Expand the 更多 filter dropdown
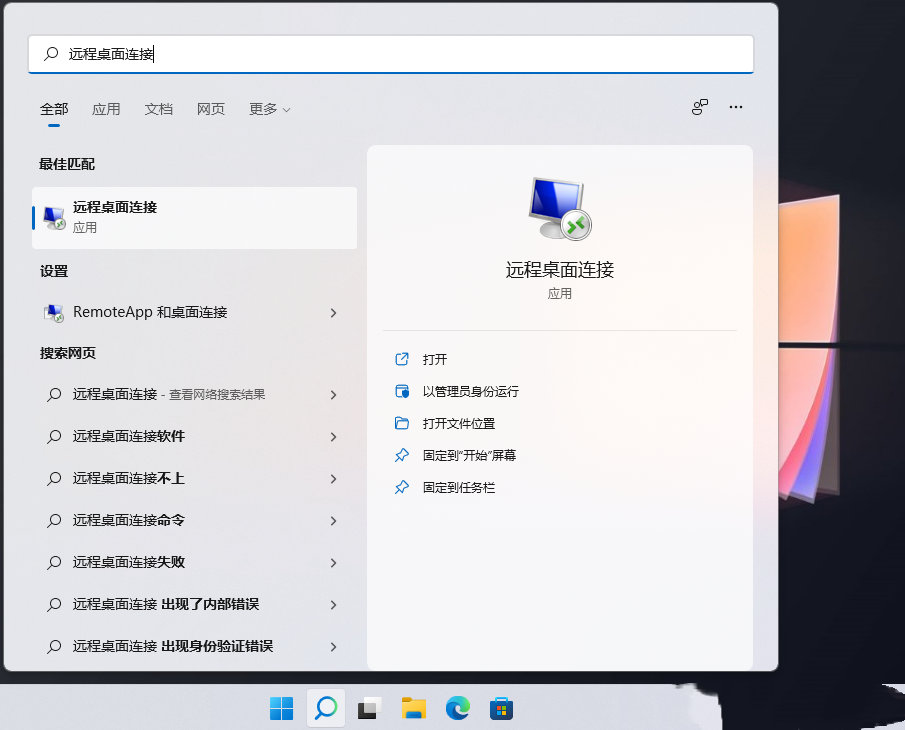Viewport: 905px width, 730px height. tap(269, 109)
